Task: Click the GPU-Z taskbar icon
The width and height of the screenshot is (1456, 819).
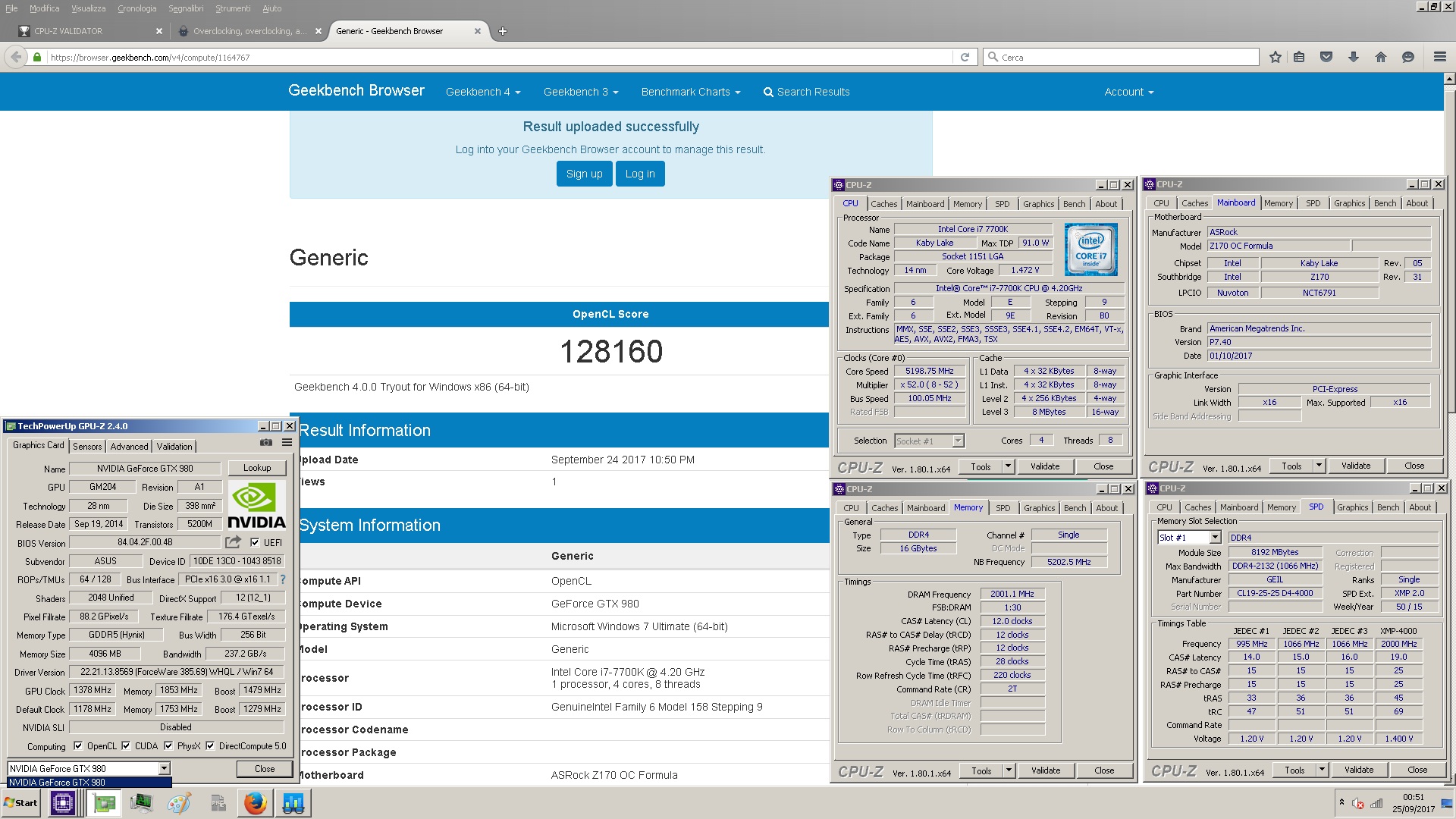Action: pyautogui.click(x=103, y=803)
